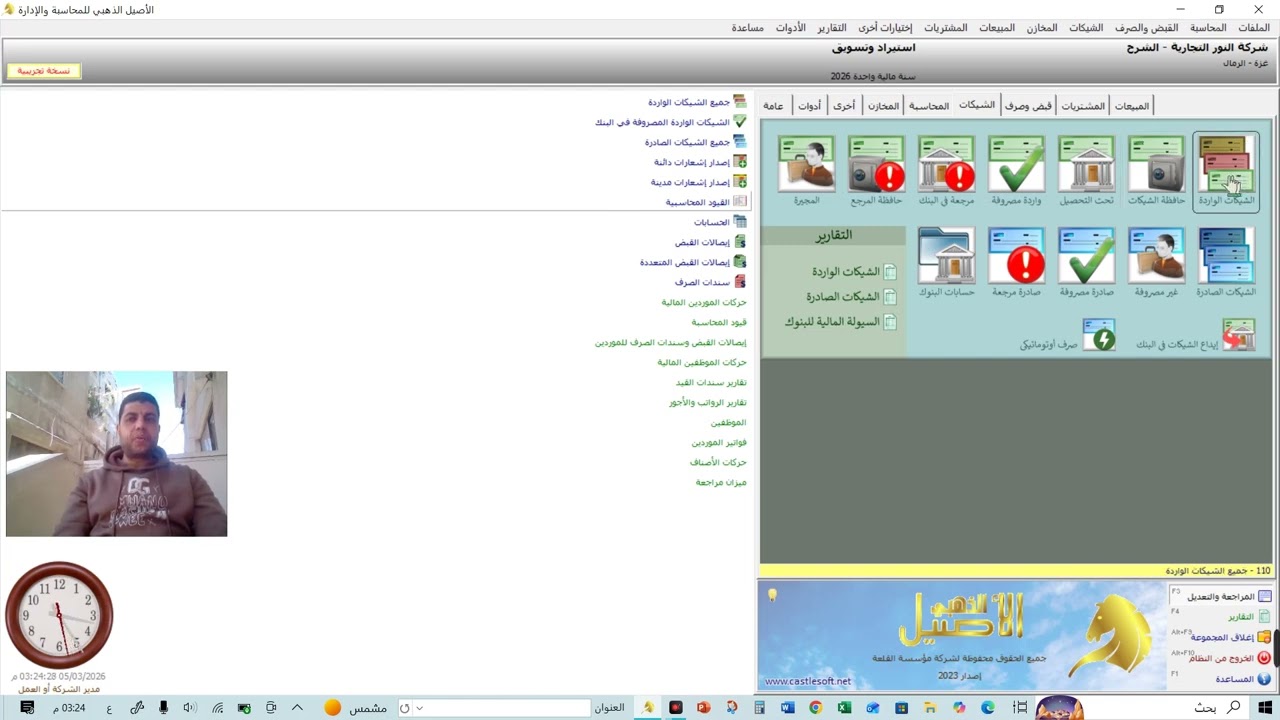Screen dimensions: 1280x720
Task: Open الشيكات الصادرة outgoing cheques icon
Action: (1226, 262)
